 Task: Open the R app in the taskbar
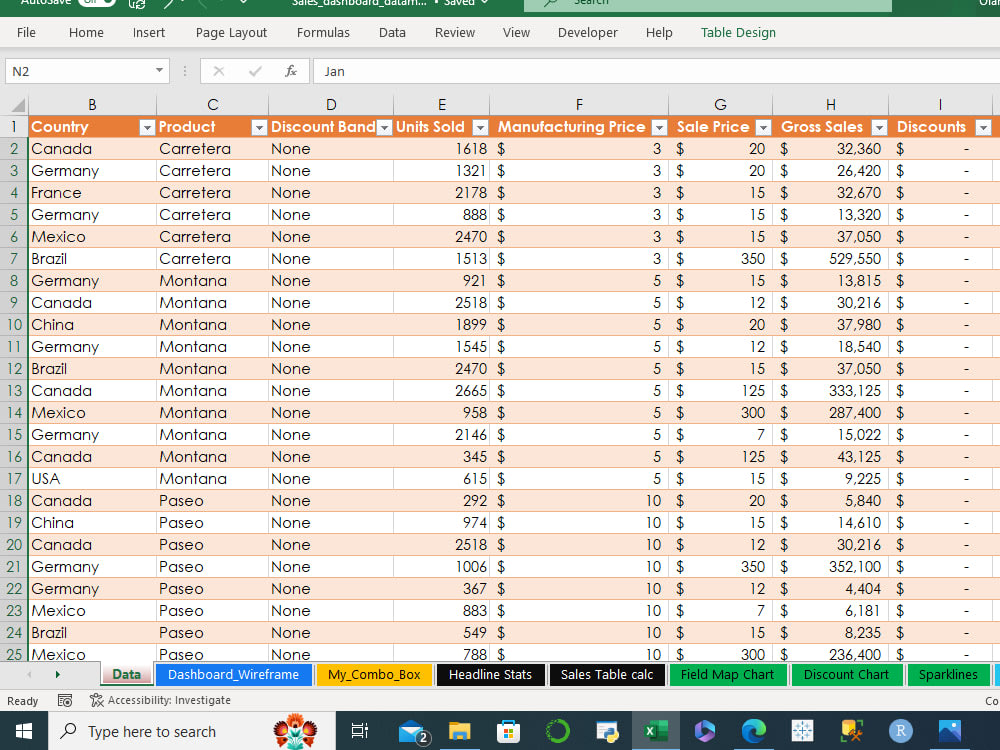point(901,731)
